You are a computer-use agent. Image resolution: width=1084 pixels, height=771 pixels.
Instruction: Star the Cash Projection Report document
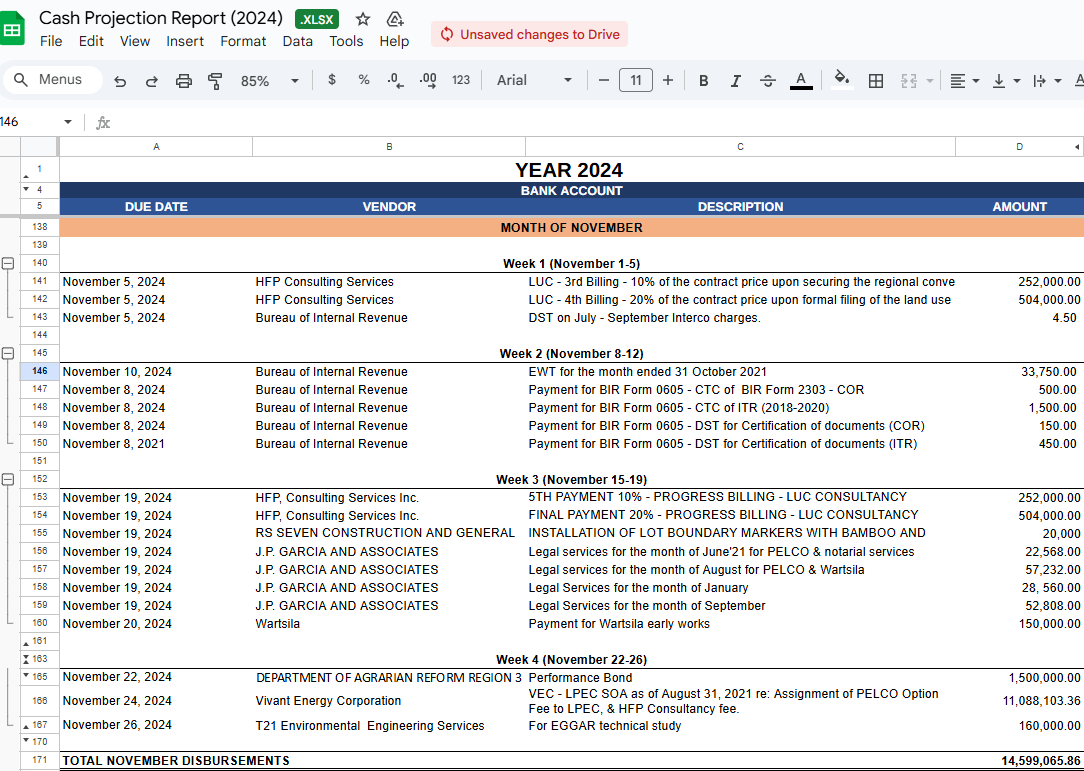click(x=363, y=19)
